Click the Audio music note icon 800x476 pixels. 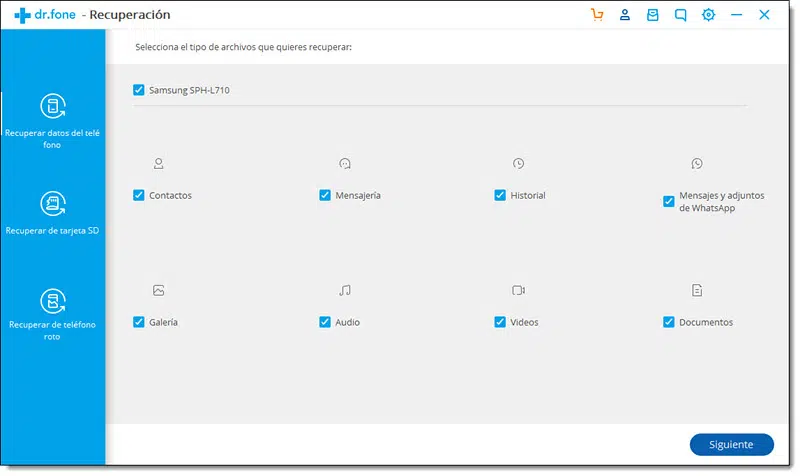pos(345,290)
